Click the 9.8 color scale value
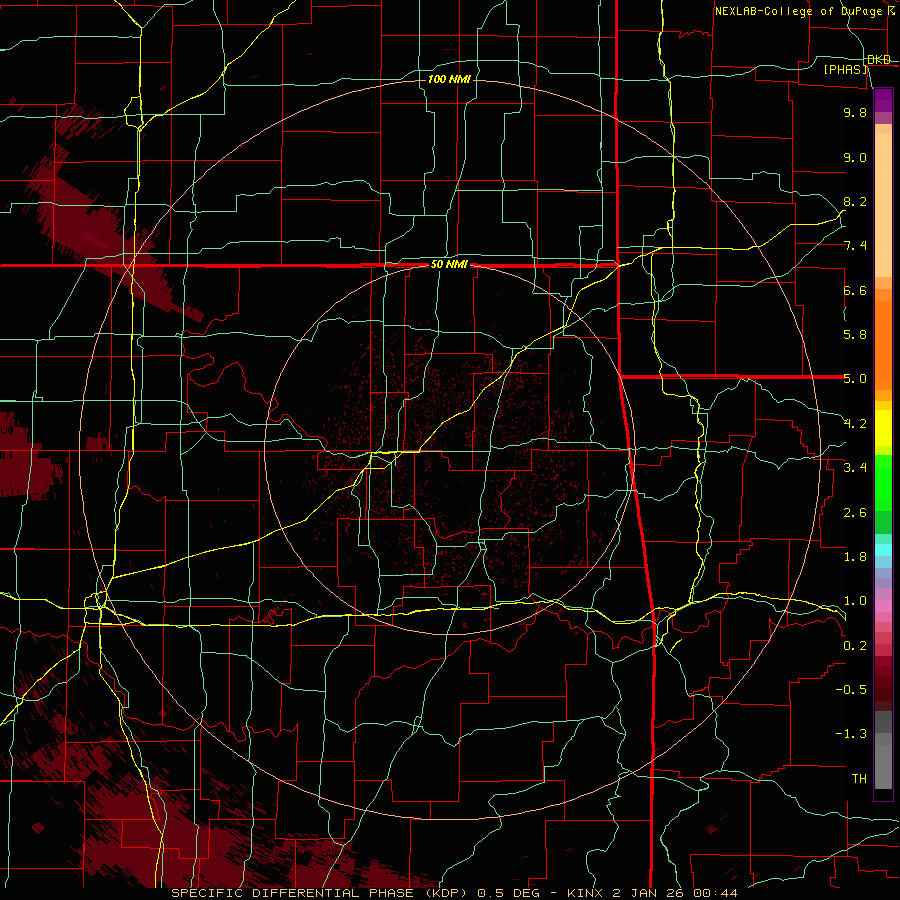The height and width of the screenshot is (900, 900). [855, 112]
